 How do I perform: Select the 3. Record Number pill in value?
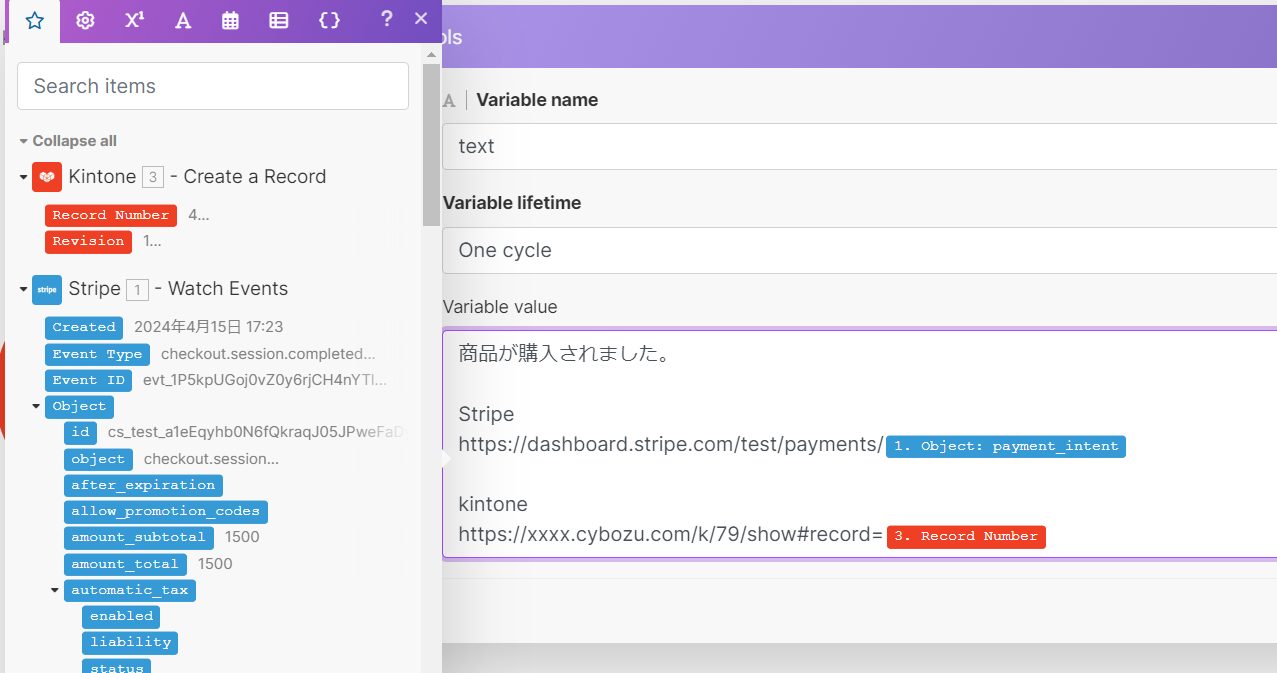966,536
